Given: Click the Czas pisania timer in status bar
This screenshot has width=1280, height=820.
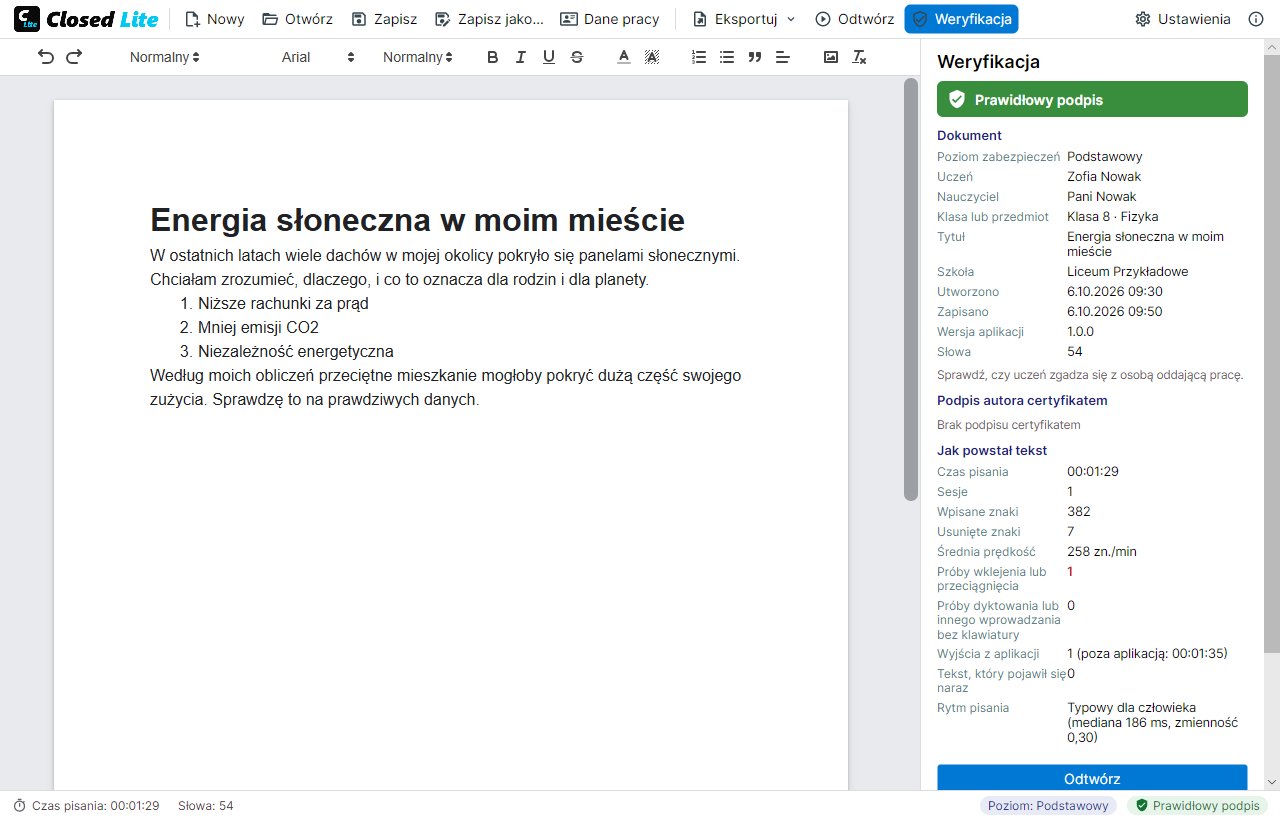Looking at the screenshot, I should point(86,806).
